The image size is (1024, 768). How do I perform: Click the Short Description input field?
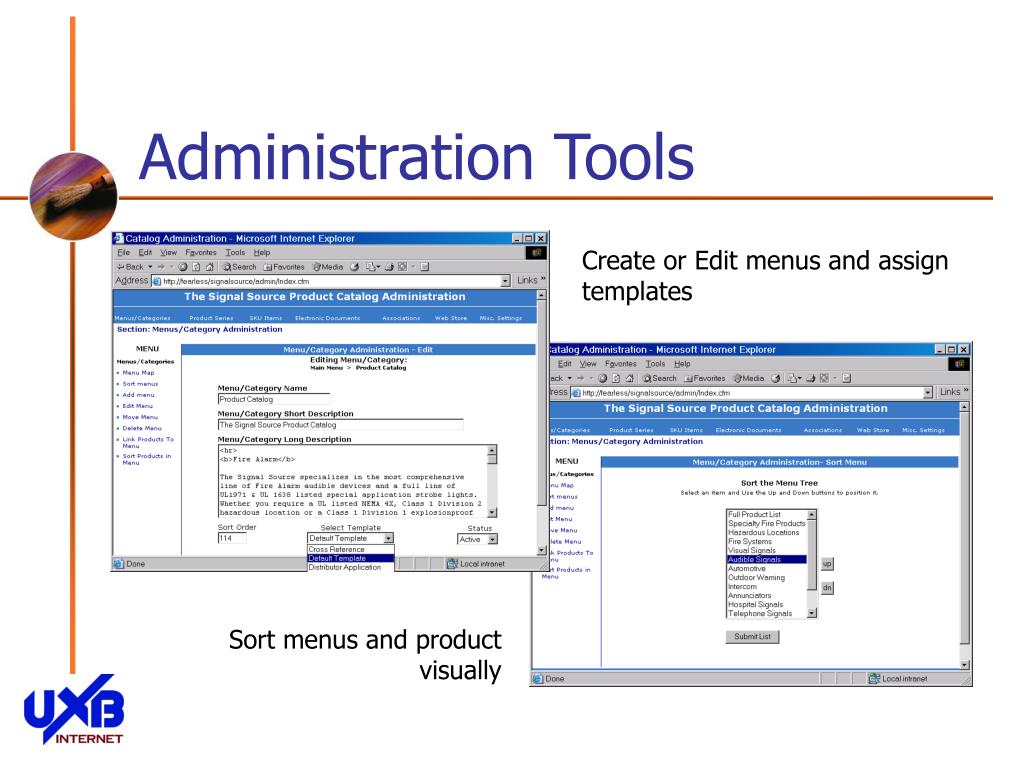(340, 424)
